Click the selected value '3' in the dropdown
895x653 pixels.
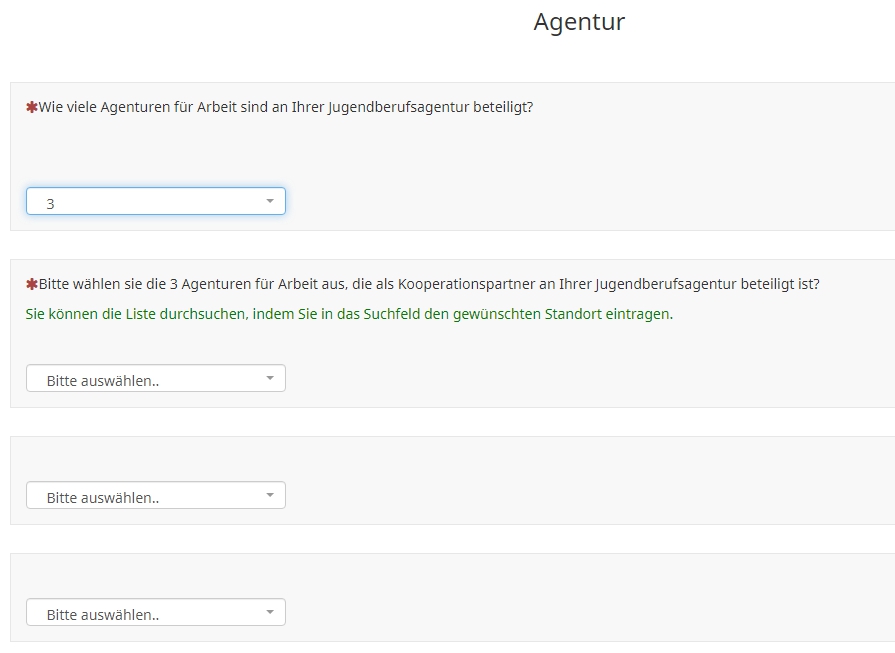coord(50,203)
